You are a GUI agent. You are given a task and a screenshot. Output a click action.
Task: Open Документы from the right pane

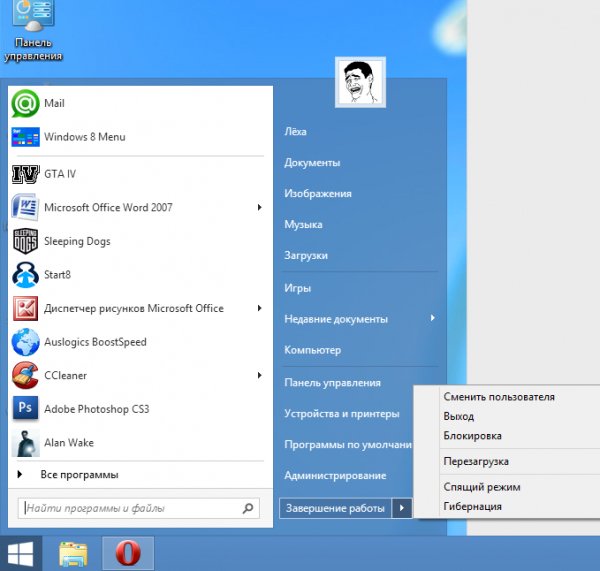312,163
